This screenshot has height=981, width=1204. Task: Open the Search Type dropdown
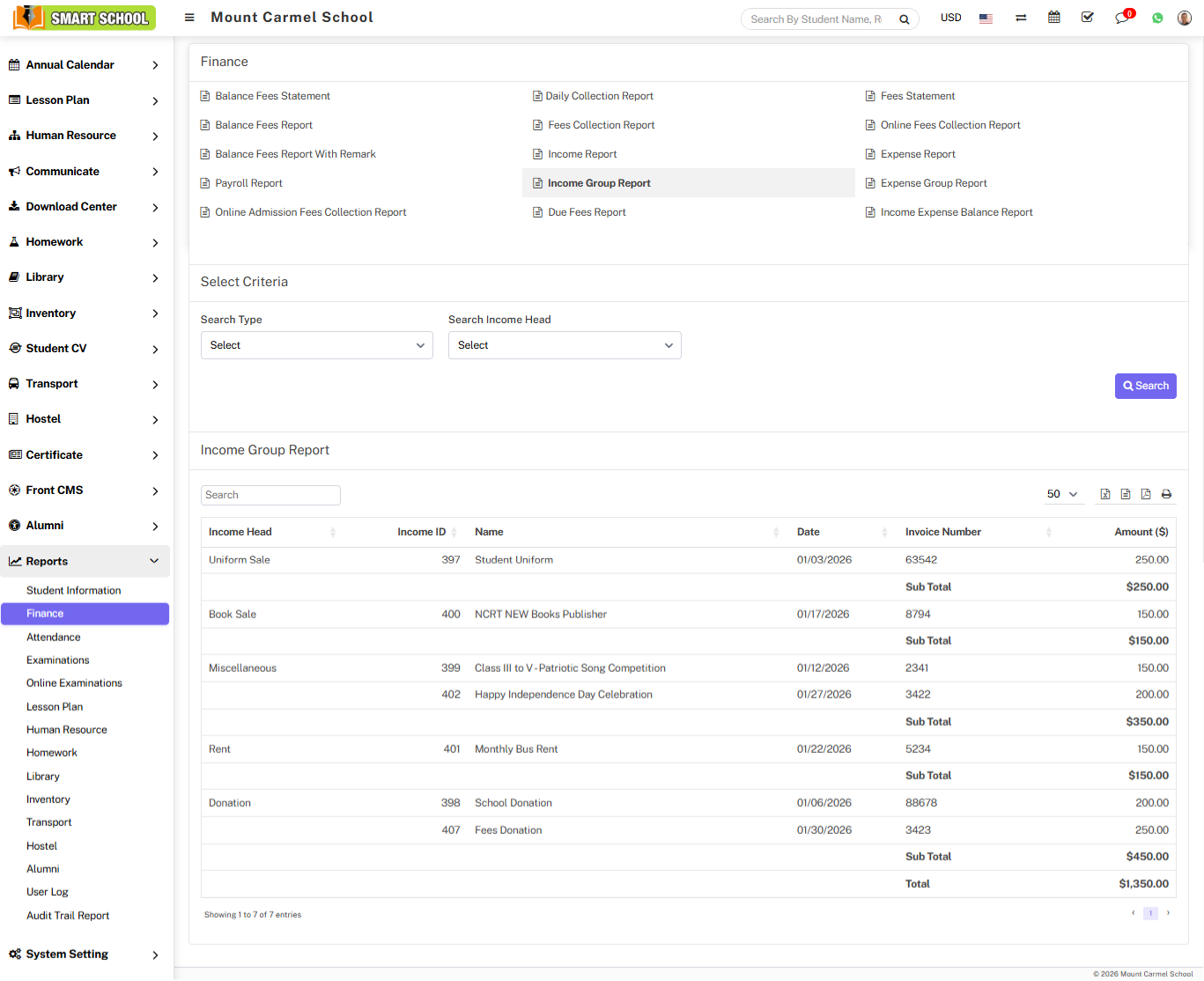point(317,345)
